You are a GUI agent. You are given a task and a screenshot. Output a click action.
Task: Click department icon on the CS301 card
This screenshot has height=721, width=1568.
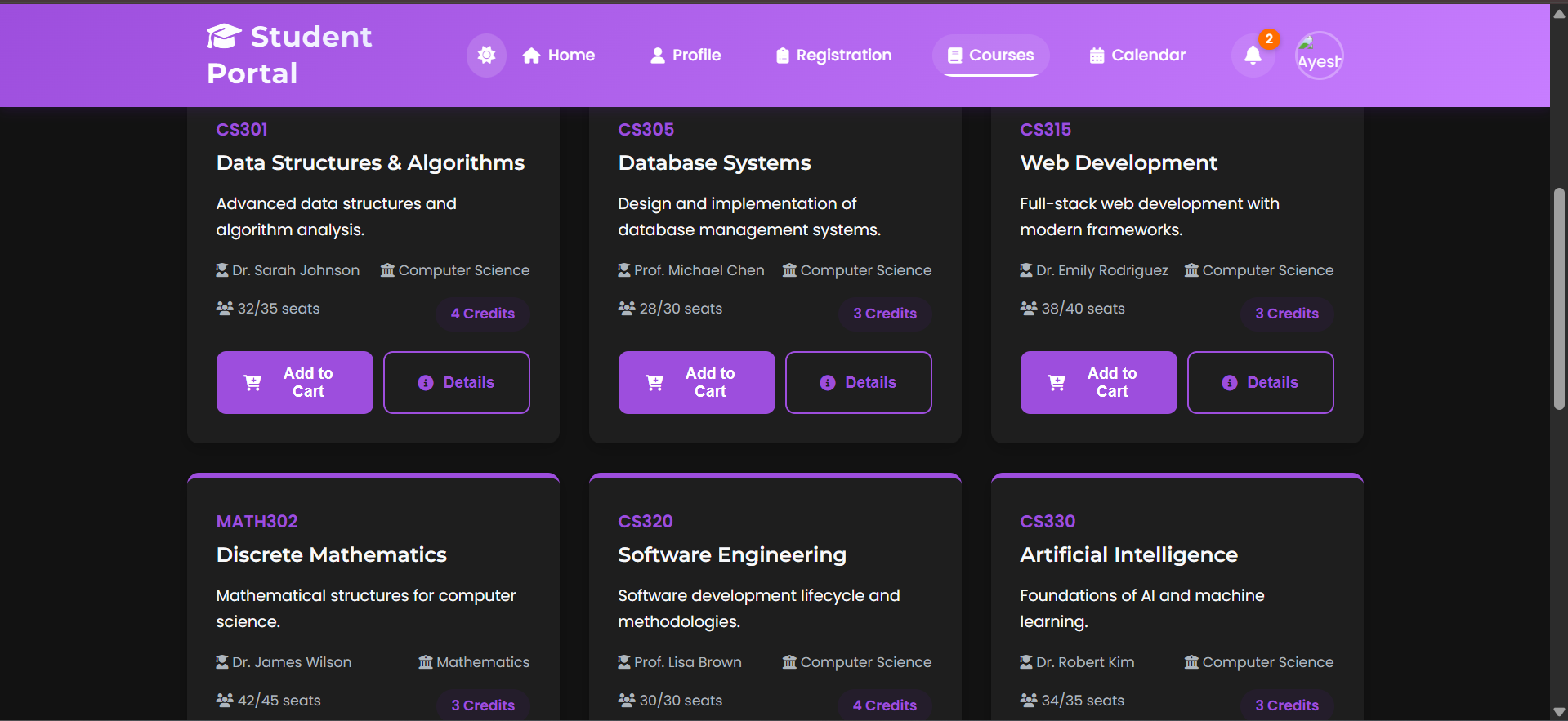(388, 269)
